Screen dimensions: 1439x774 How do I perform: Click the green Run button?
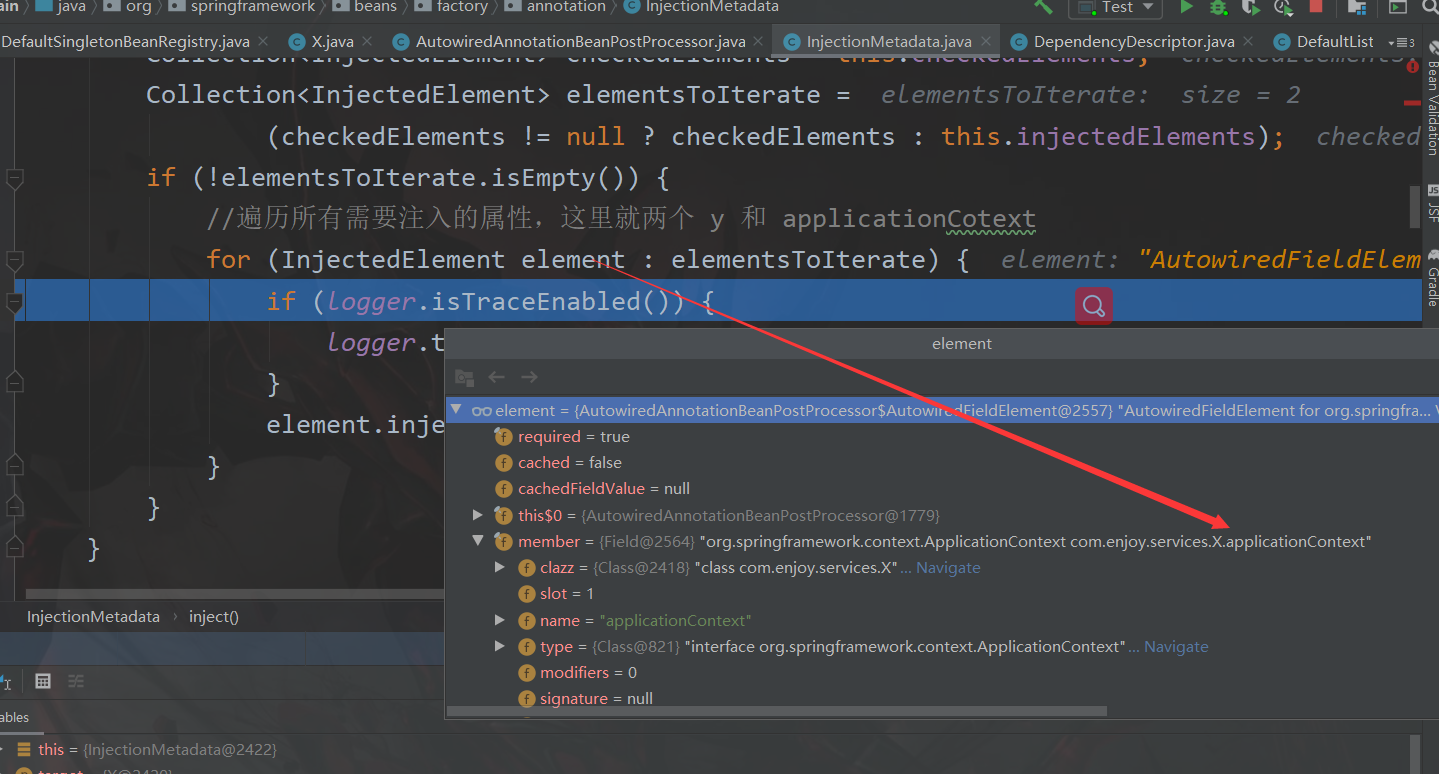1186,7
